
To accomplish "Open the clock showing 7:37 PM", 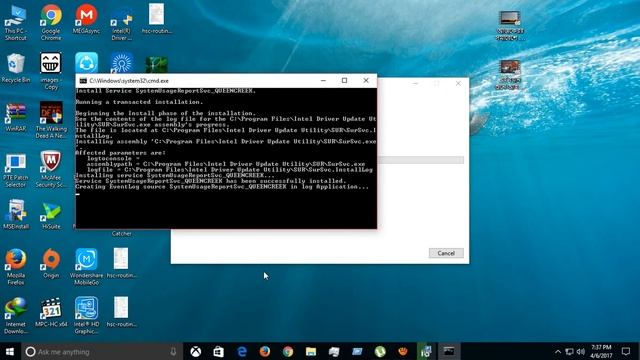I will pos(601,351).
